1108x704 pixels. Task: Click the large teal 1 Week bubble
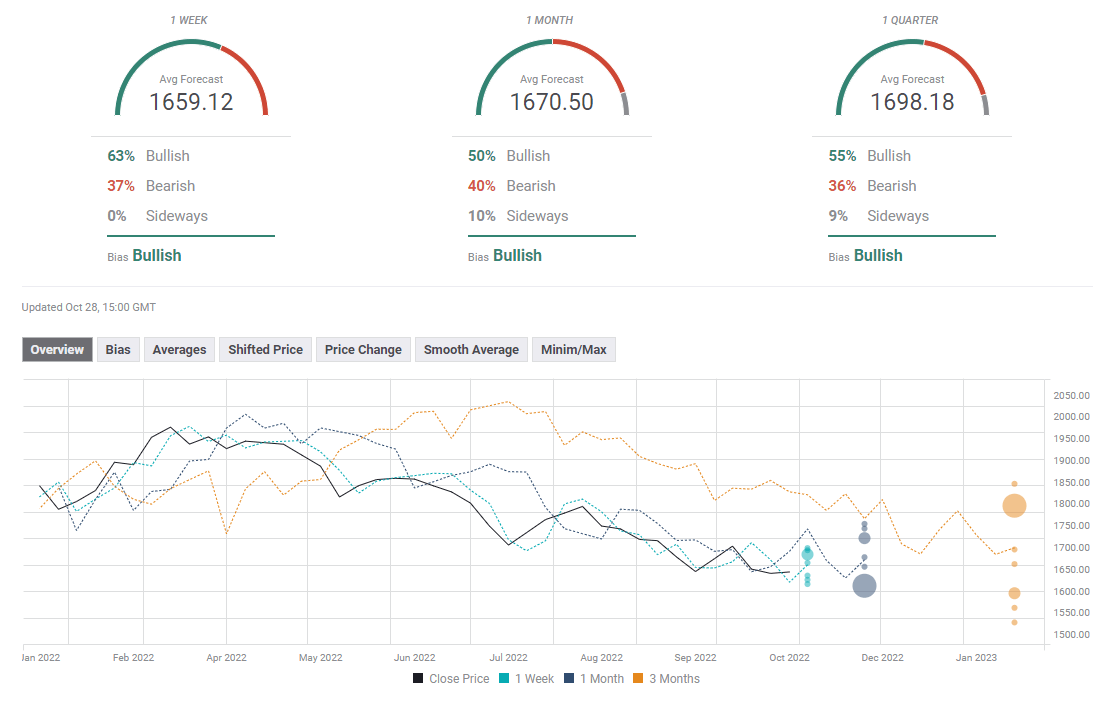click(807, 553)
